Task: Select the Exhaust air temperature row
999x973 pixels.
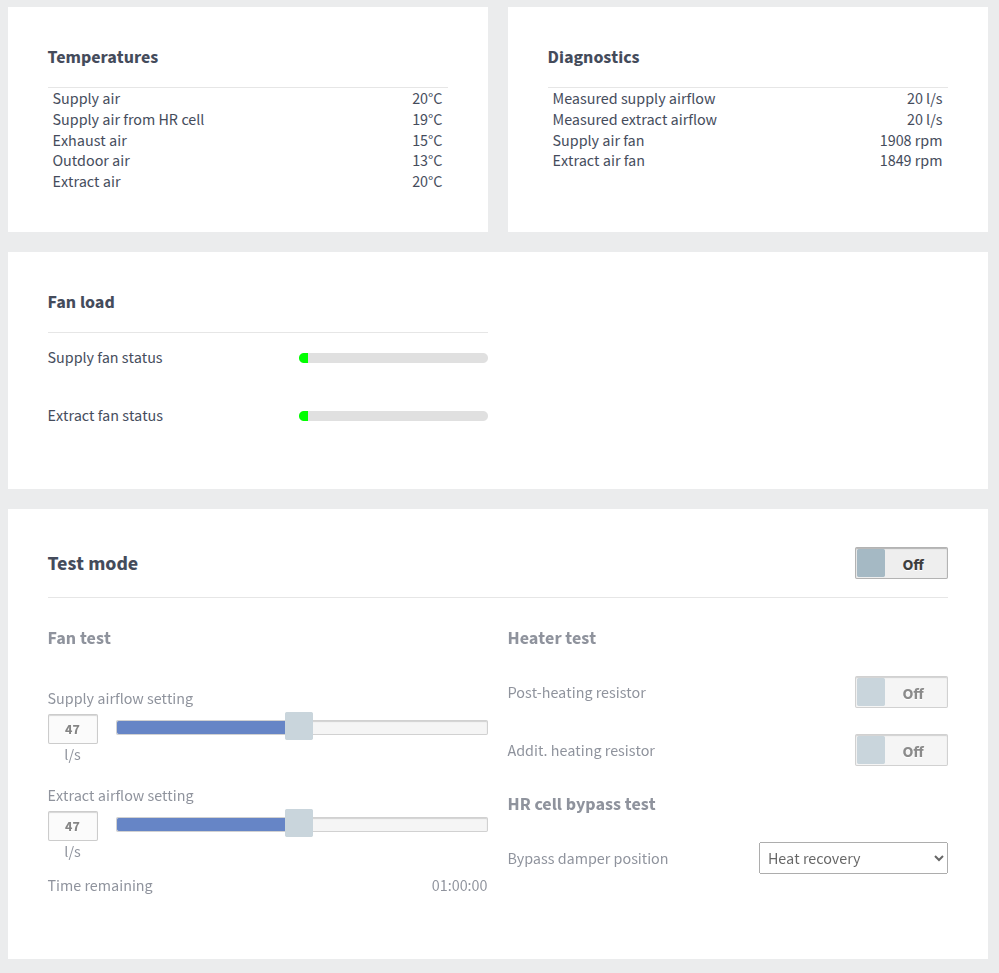Action: pos(247,141)
